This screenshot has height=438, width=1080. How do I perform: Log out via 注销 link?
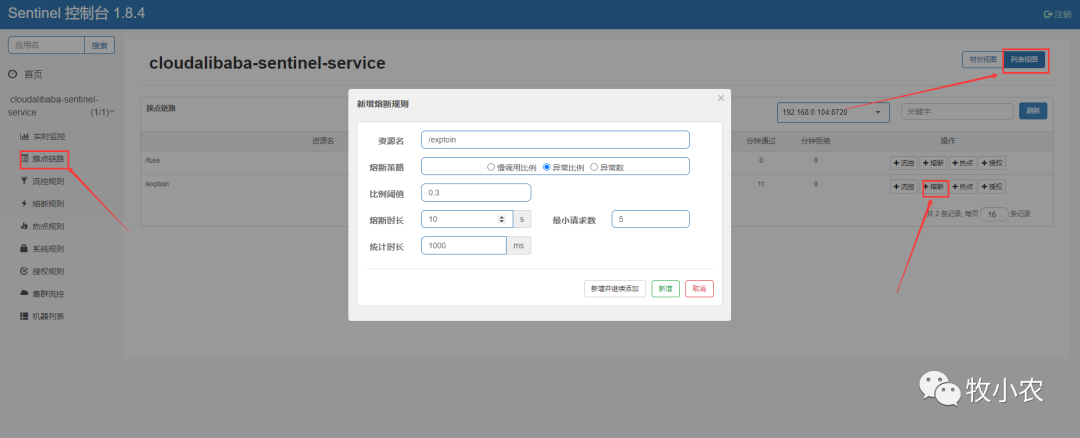[x=1058, y=14]
